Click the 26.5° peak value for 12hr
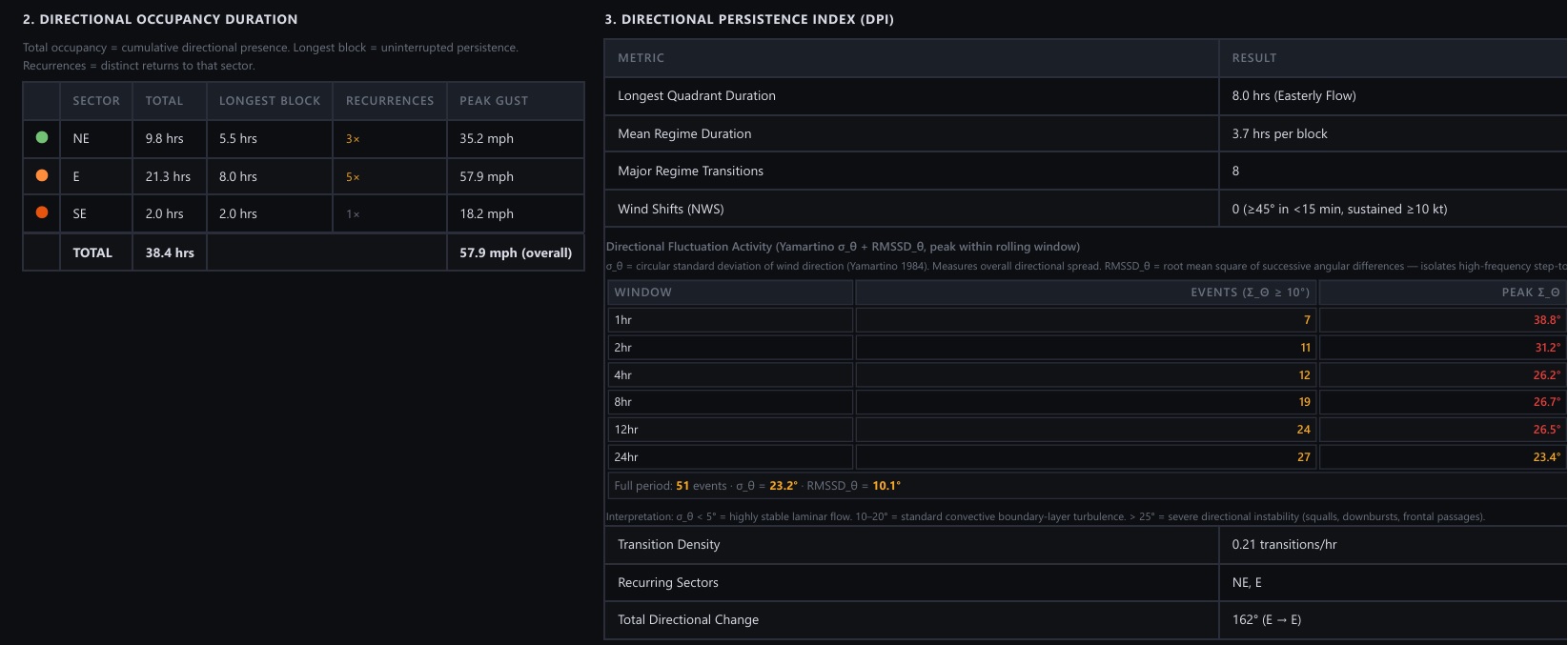The height and width of the screenshot is (645, 1568). point(1547,430)
